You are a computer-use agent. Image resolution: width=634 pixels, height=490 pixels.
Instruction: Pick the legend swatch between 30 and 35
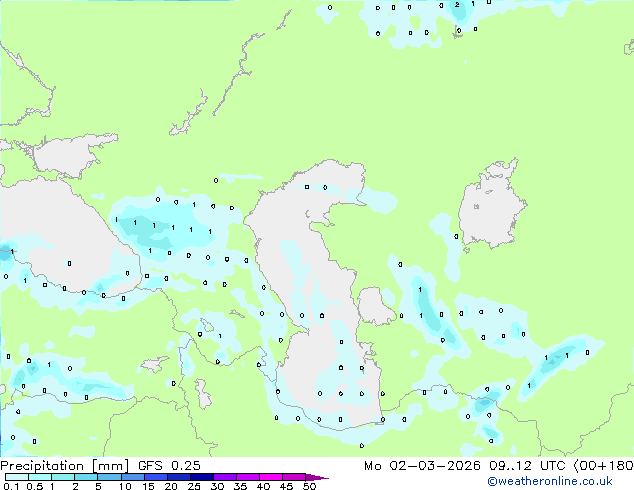pyautogui.click(x=224, y=477)
